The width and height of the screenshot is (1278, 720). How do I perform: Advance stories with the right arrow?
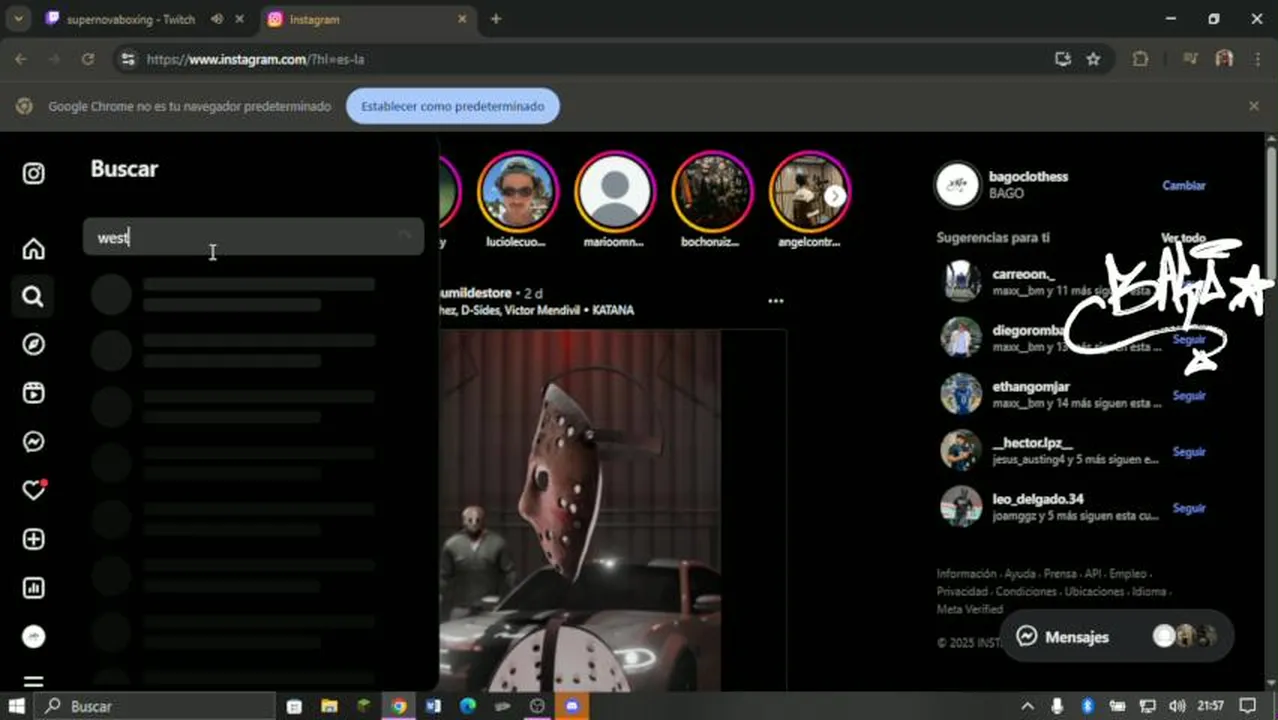[x=834, y=195]
